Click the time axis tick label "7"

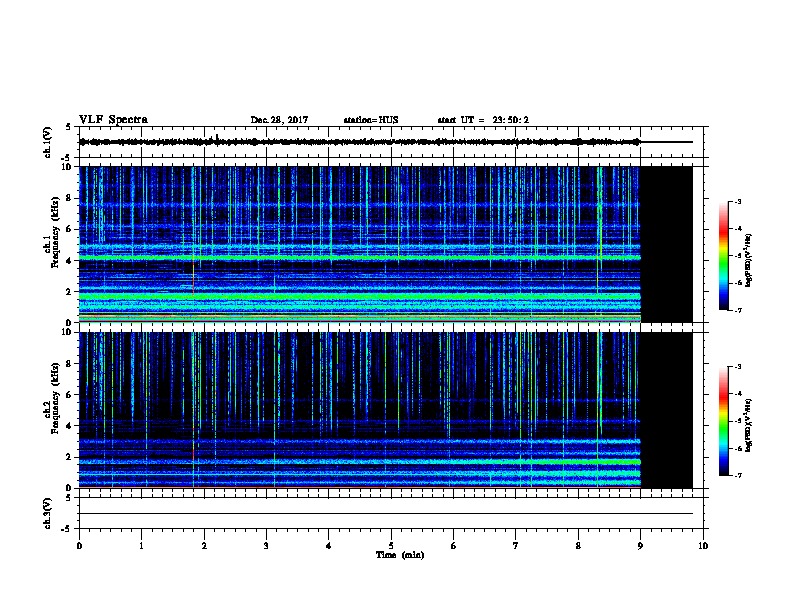tap(516, 545)
